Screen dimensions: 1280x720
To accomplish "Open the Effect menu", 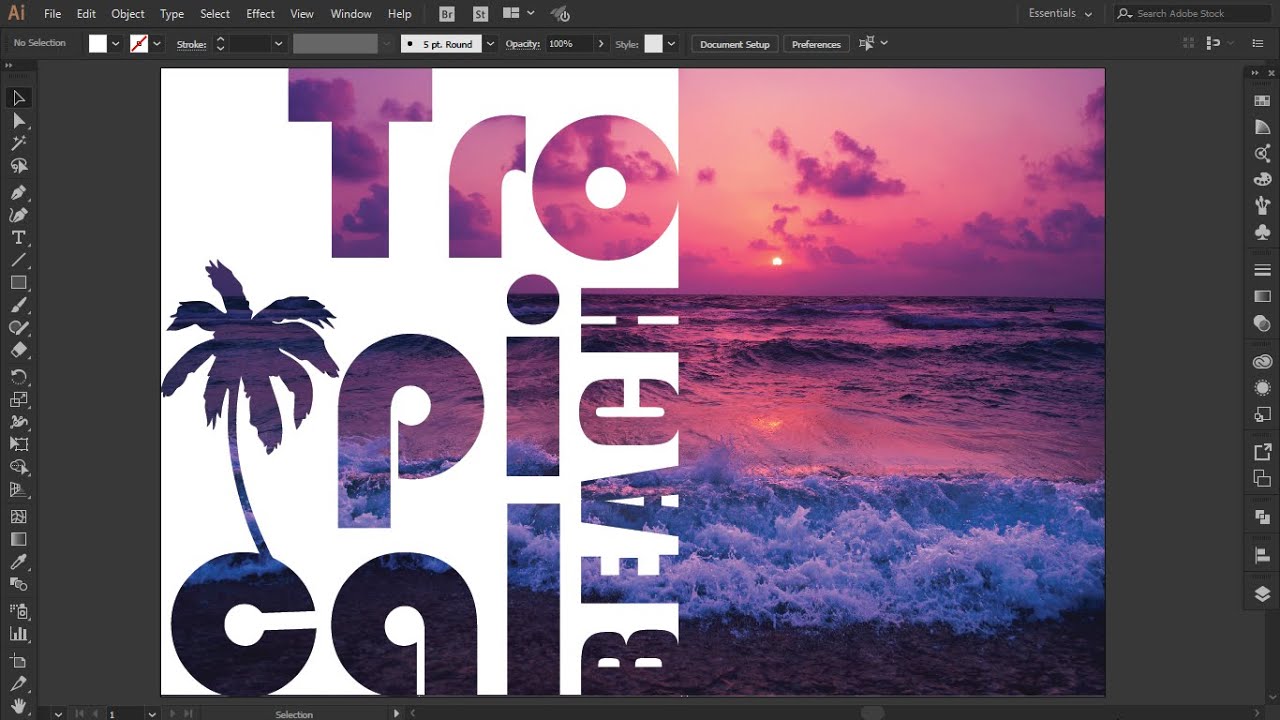I will pyautogui.click(x=260, y=14).
